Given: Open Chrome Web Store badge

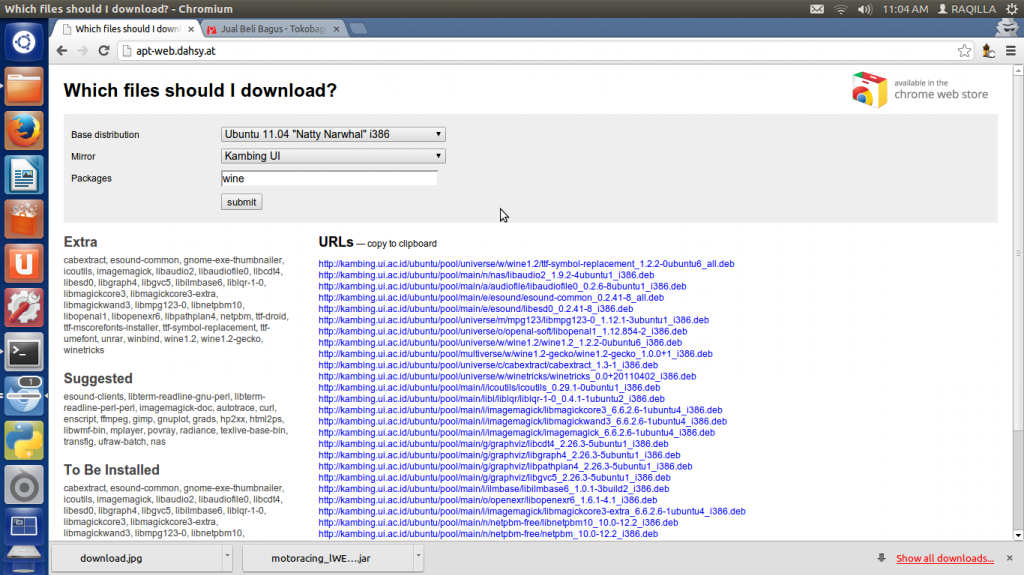Looking at the screenshot, I should (920, 90).
